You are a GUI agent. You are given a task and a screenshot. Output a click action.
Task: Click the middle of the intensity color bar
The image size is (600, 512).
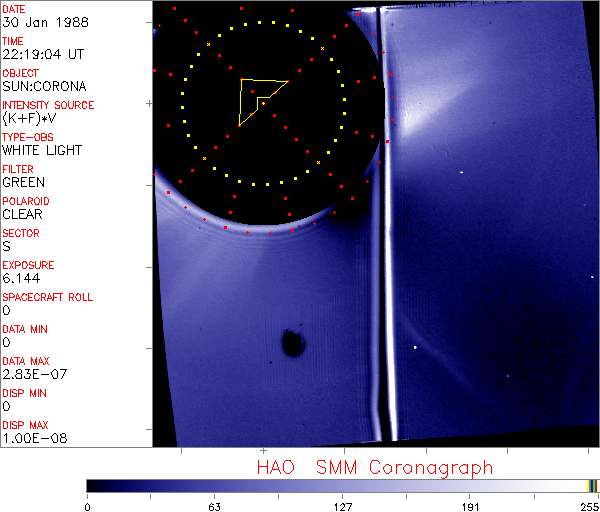[x=338, y=485]
